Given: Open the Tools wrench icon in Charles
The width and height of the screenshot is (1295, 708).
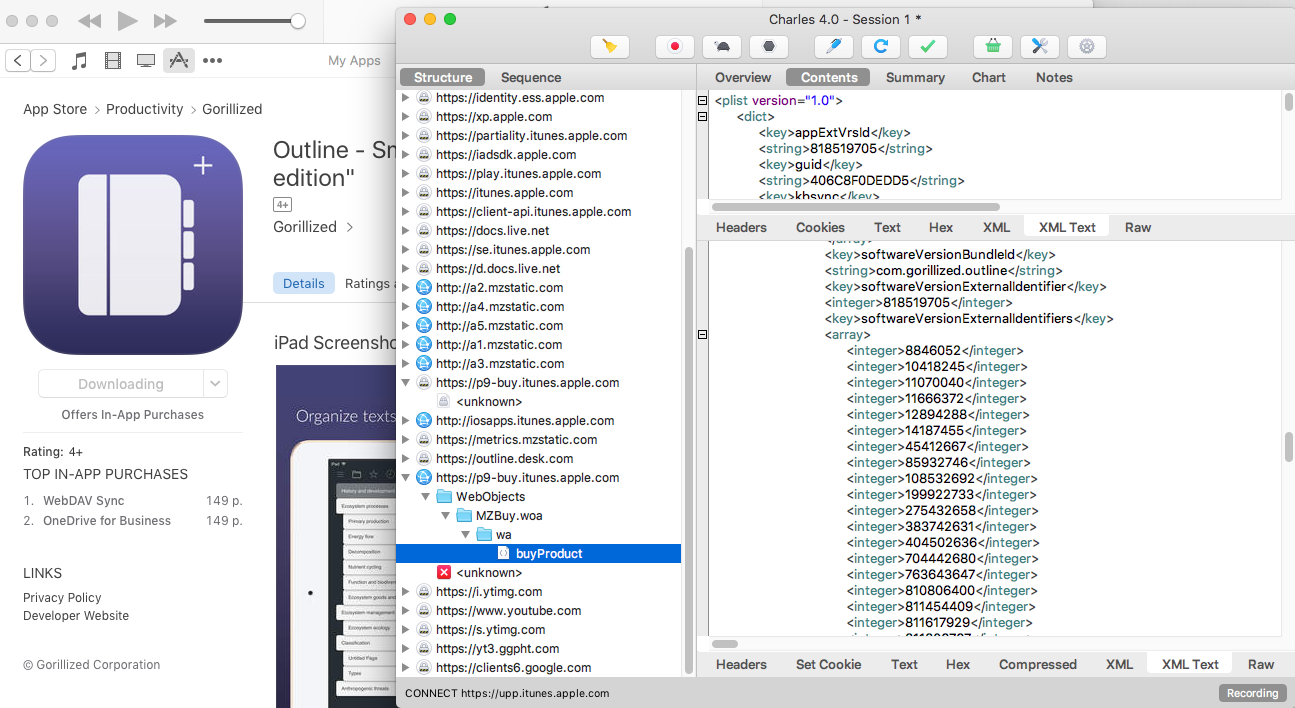Looking at the screenshot, I should tap(1039, 46).
